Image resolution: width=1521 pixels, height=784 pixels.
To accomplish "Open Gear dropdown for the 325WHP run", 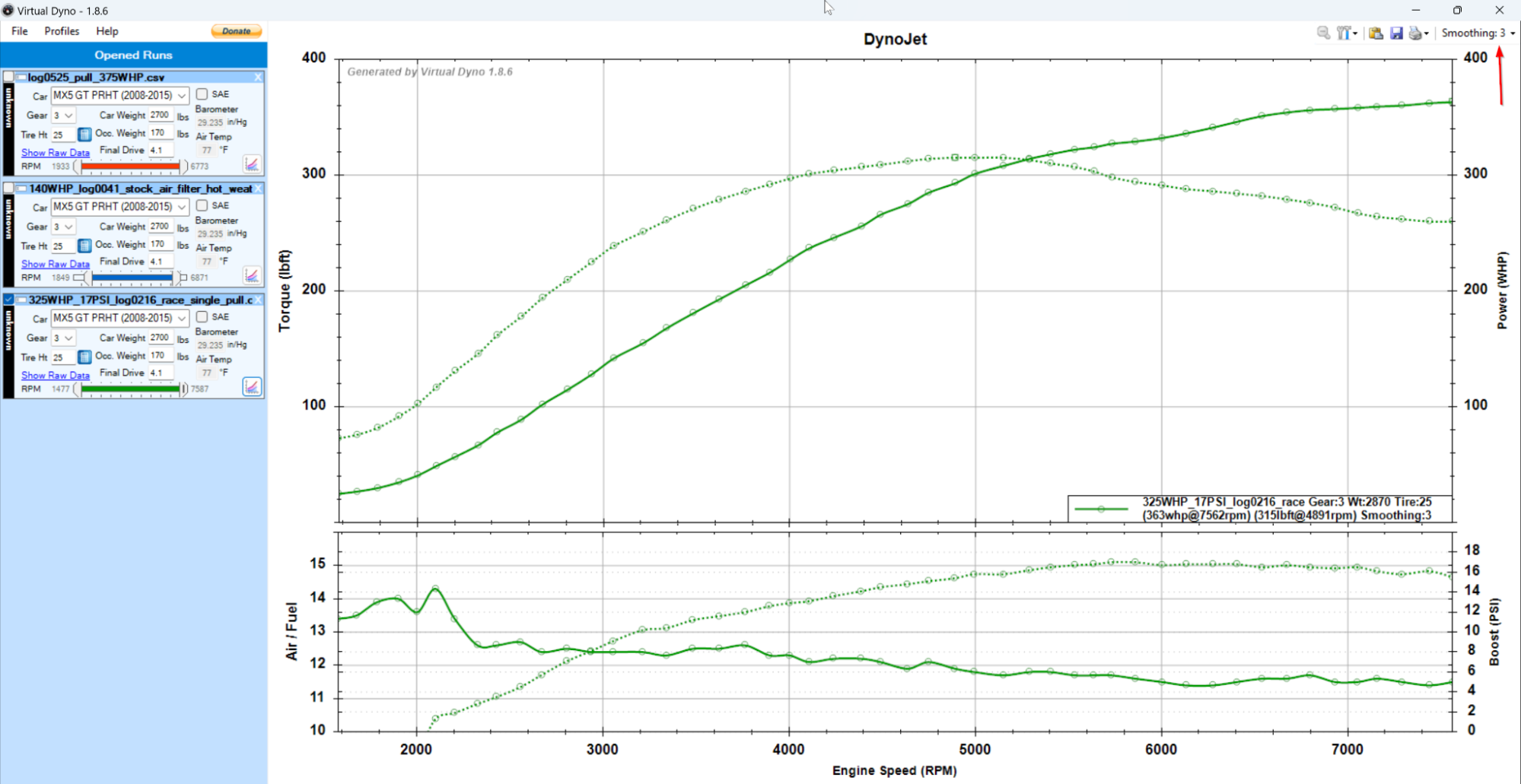I will coord(63,338).
